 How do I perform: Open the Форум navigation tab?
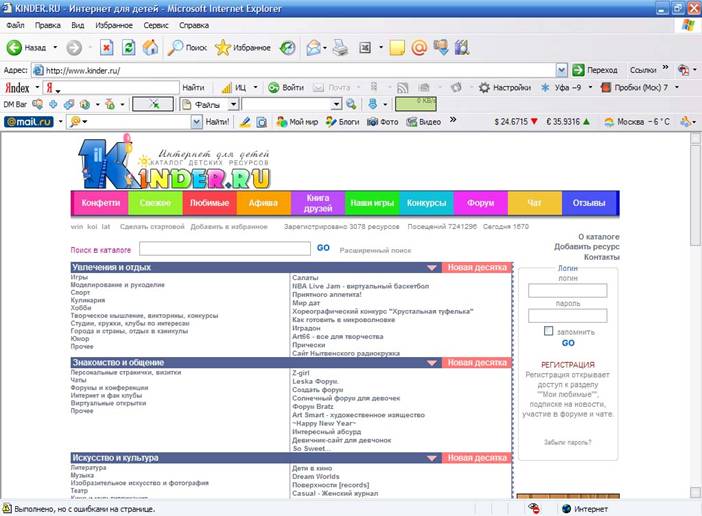coord(480,203)
